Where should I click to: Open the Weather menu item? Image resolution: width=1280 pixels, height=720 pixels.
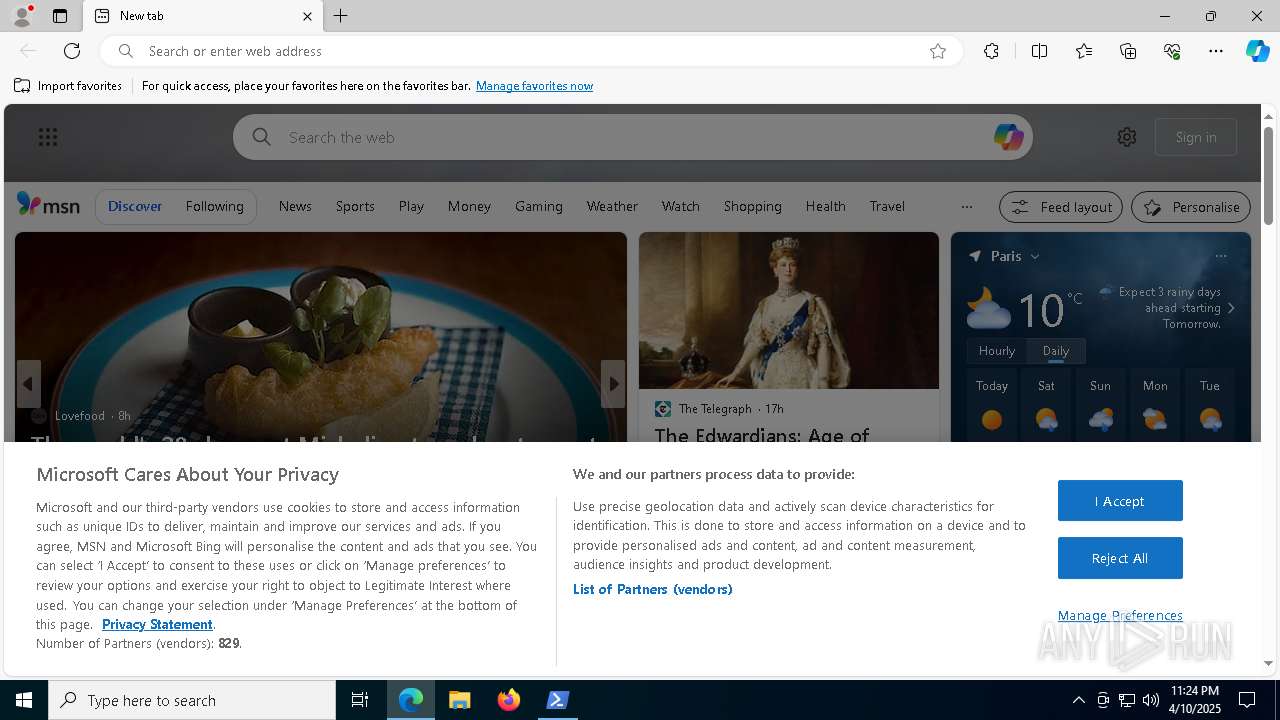click(x=612, y=206)
